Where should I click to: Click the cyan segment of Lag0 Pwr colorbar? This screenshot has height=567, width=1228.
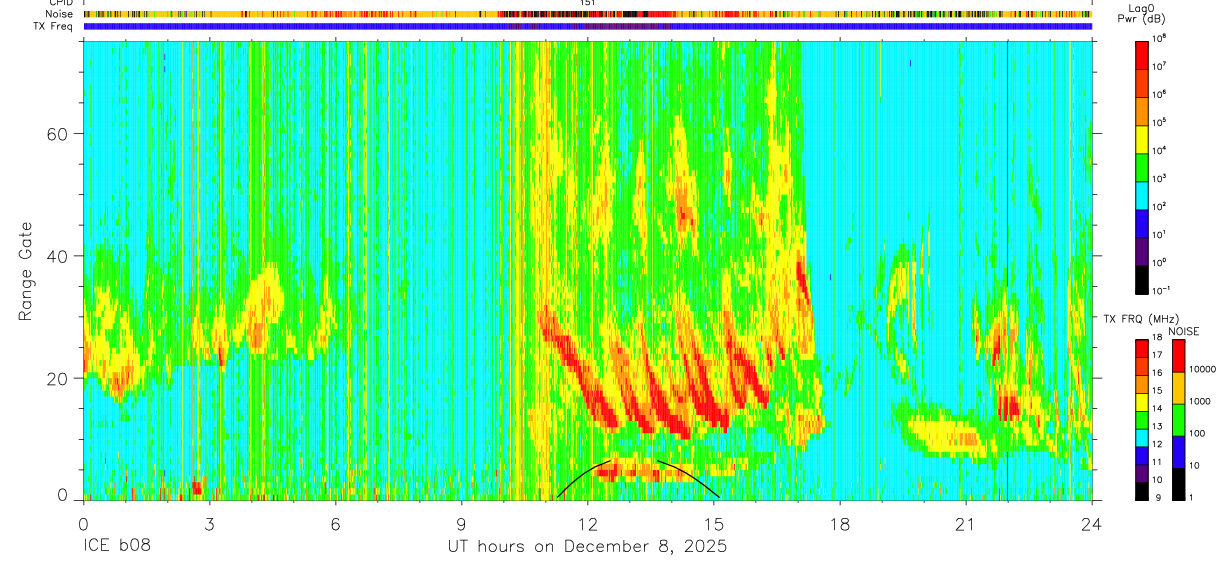tap(1142, 194)
